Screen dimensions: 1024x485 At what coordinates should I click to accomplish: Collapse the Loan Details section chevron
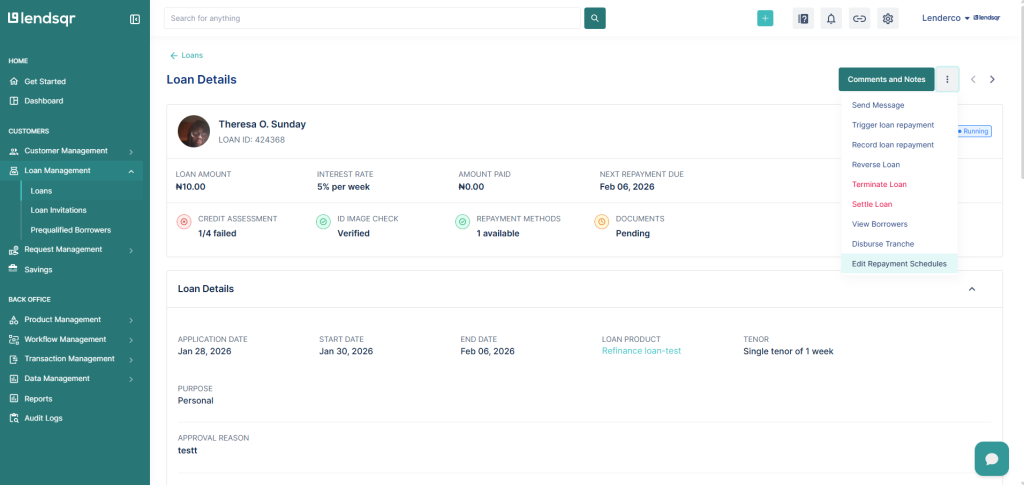pos(972,289)
